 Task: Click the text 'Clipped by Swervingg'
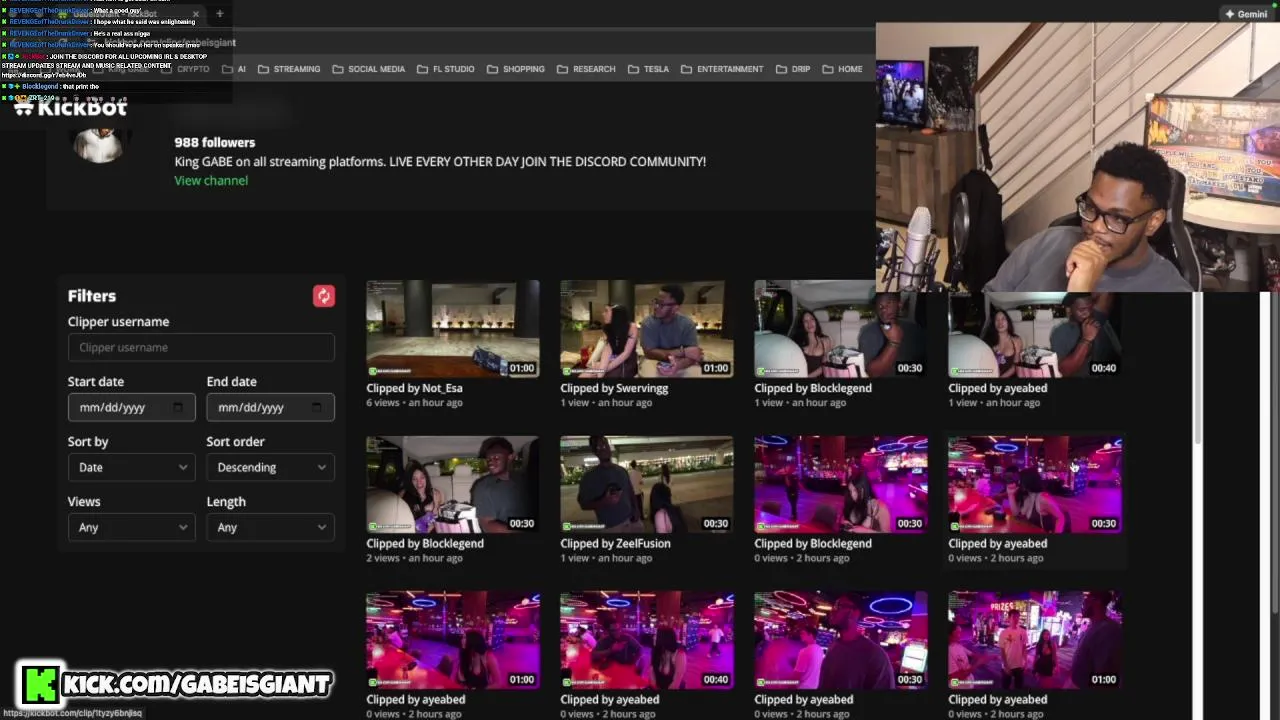[614, 388]
